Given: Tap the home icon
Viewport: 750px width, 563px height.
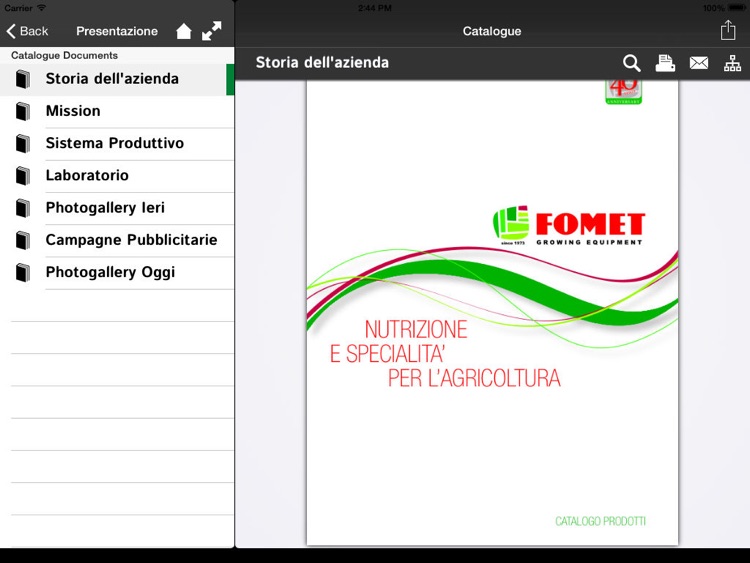Looking at the screenshot, I should (184, 31).
